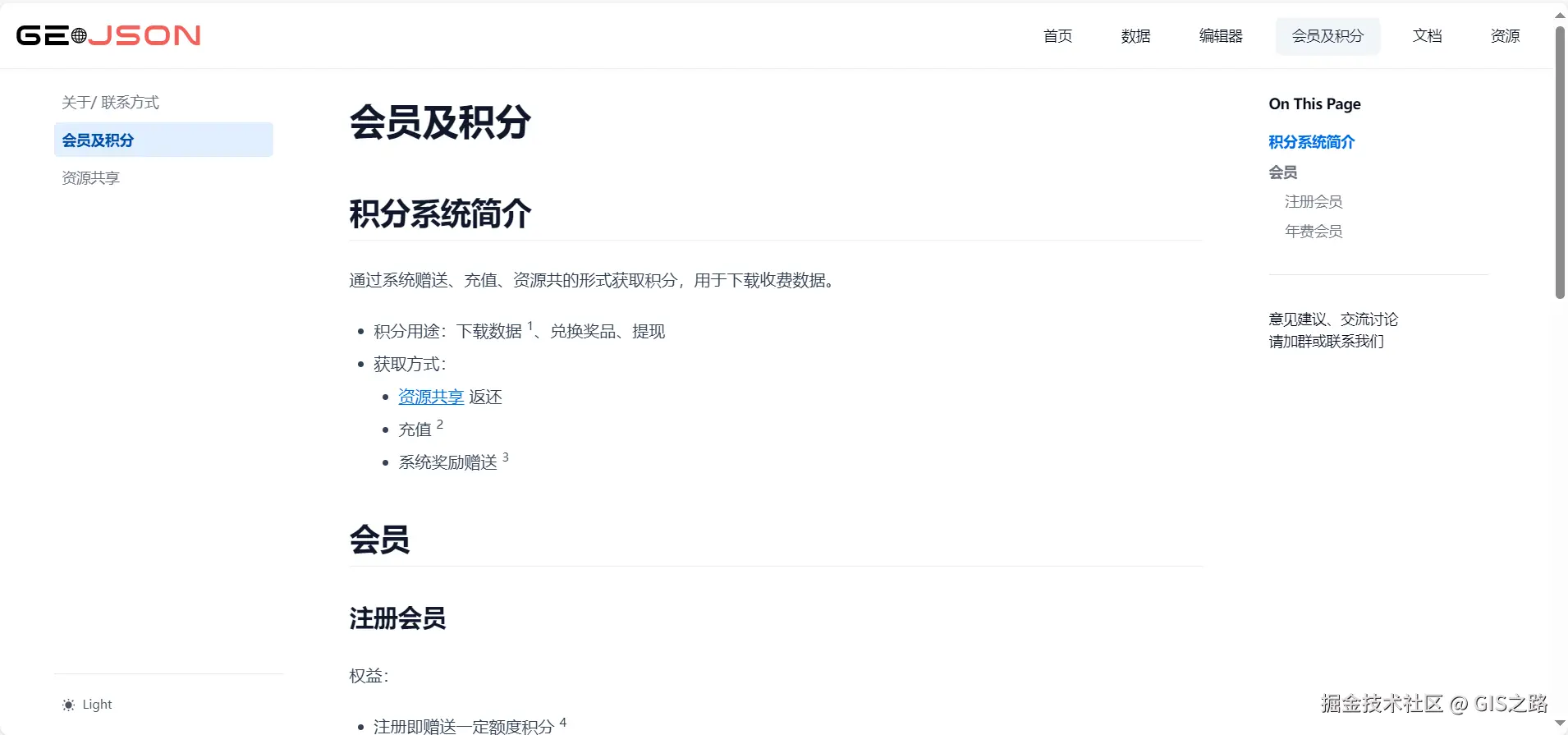This screenshot has height=735, width=1568.
Task: Click the scrollbar down arrow
Action: point(1560,724)
